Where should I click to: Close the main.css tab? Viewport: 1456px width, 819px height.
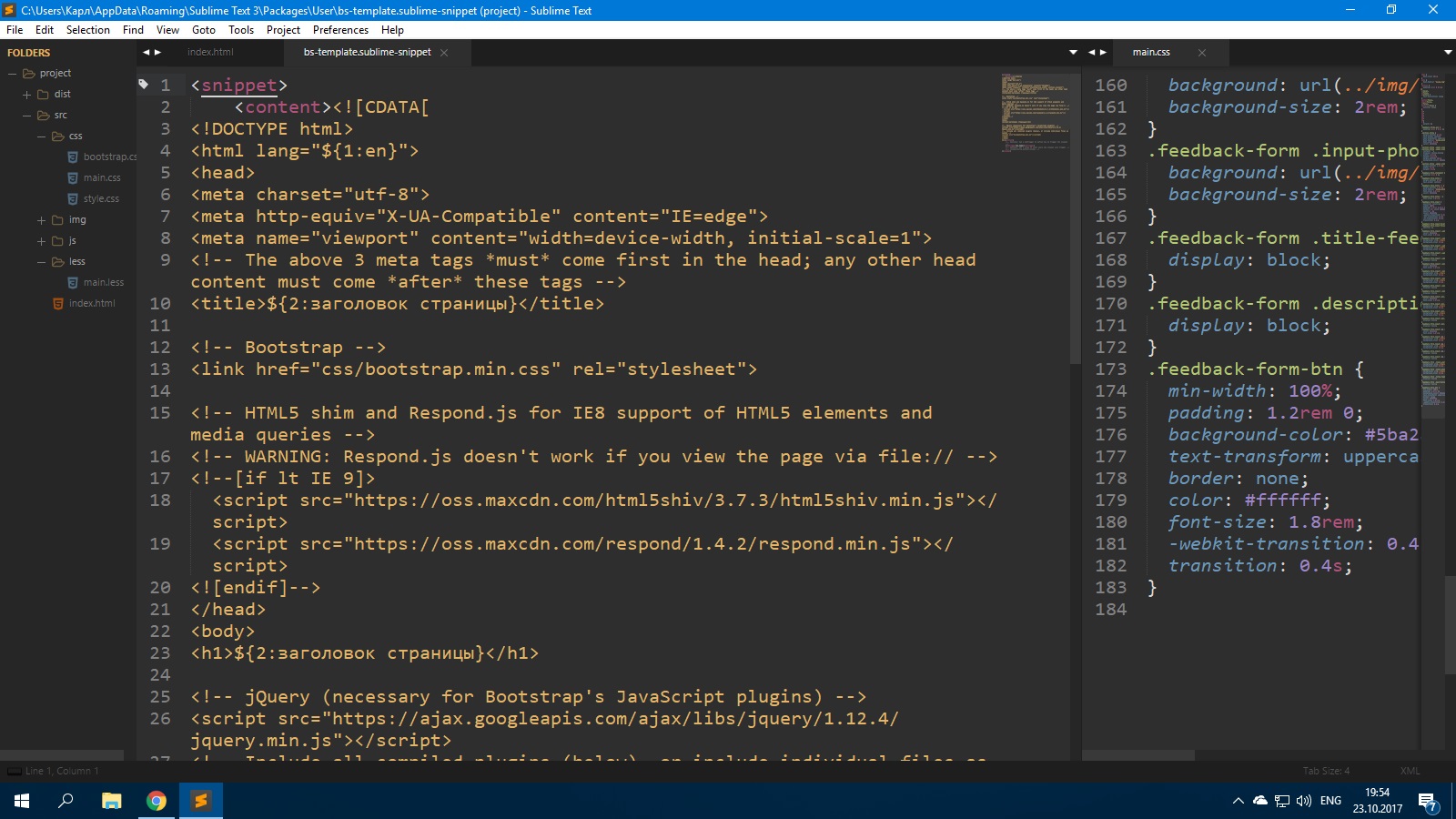click(x=1202, y=53)
